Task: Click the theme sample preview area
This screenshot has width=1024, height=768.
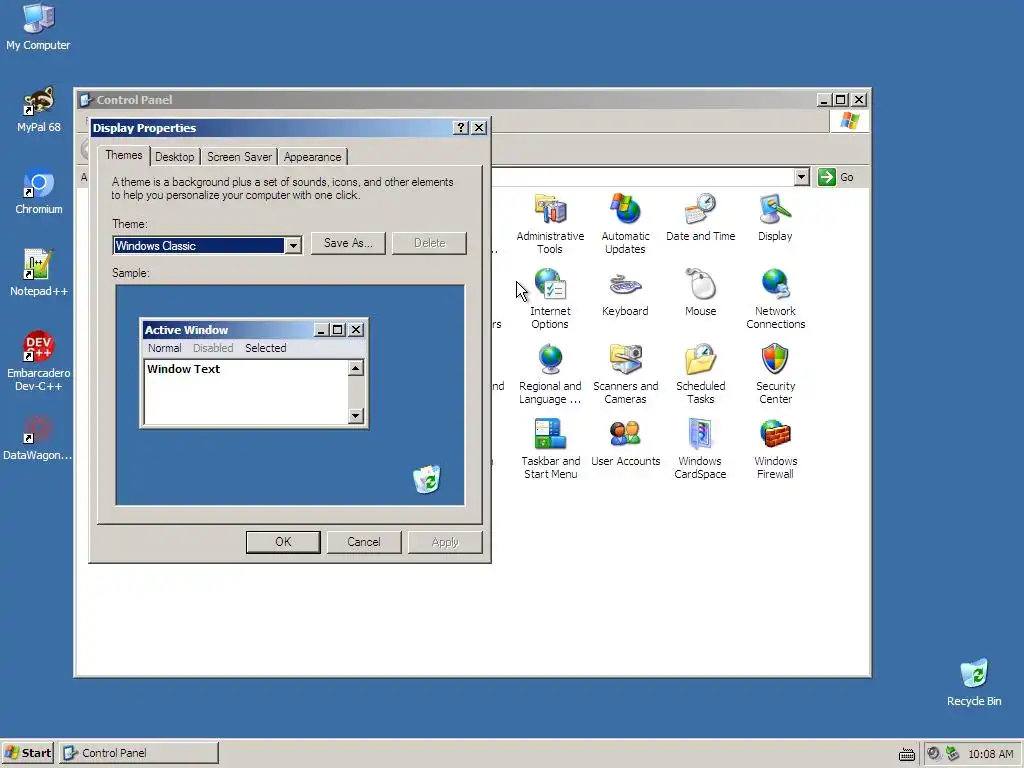Action: (x=290, y=394)
